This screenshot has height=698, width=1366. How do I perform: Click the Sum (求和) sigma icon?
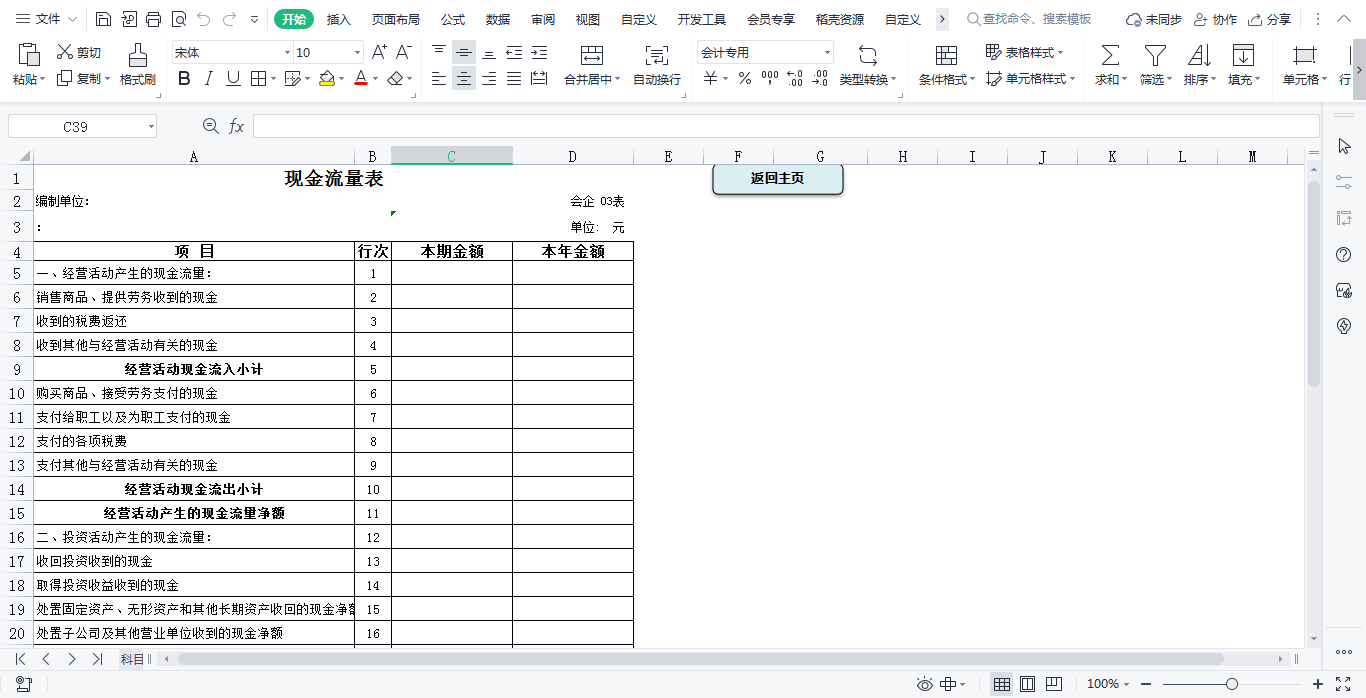coord(1109,55)
